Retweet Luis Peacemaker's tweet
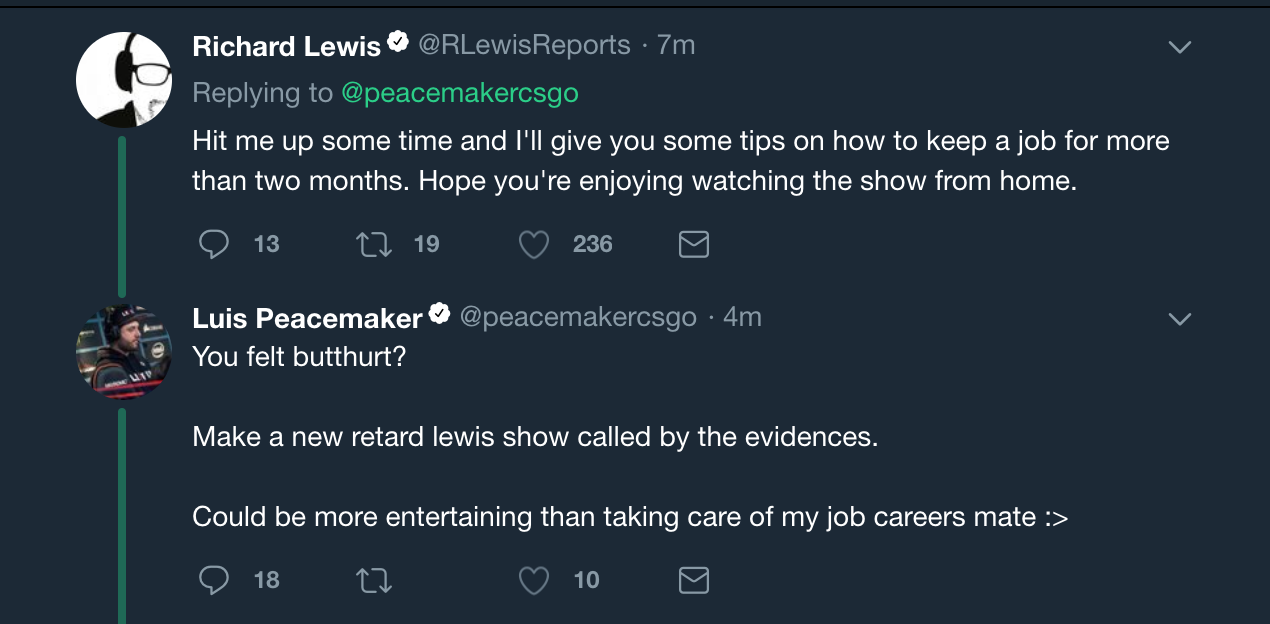1270x624 pixels. point(374,580)
